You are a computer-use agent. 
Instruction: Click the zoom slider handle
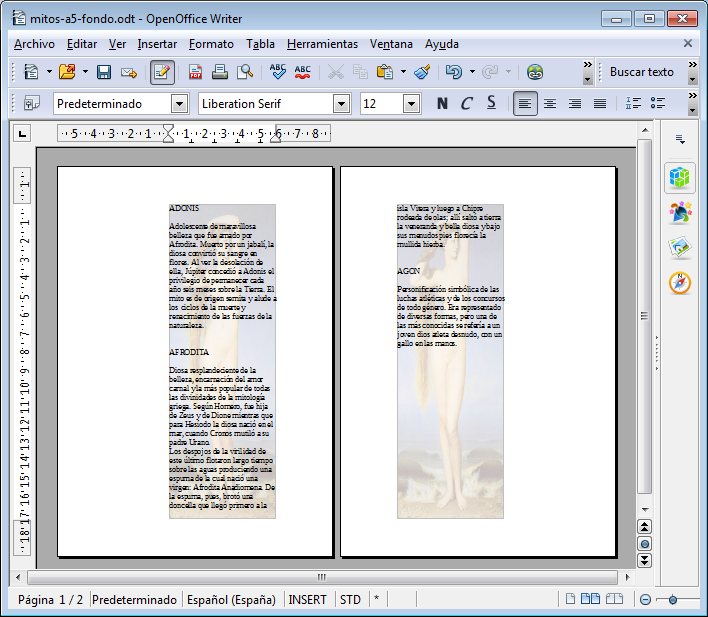click(673, 599)
